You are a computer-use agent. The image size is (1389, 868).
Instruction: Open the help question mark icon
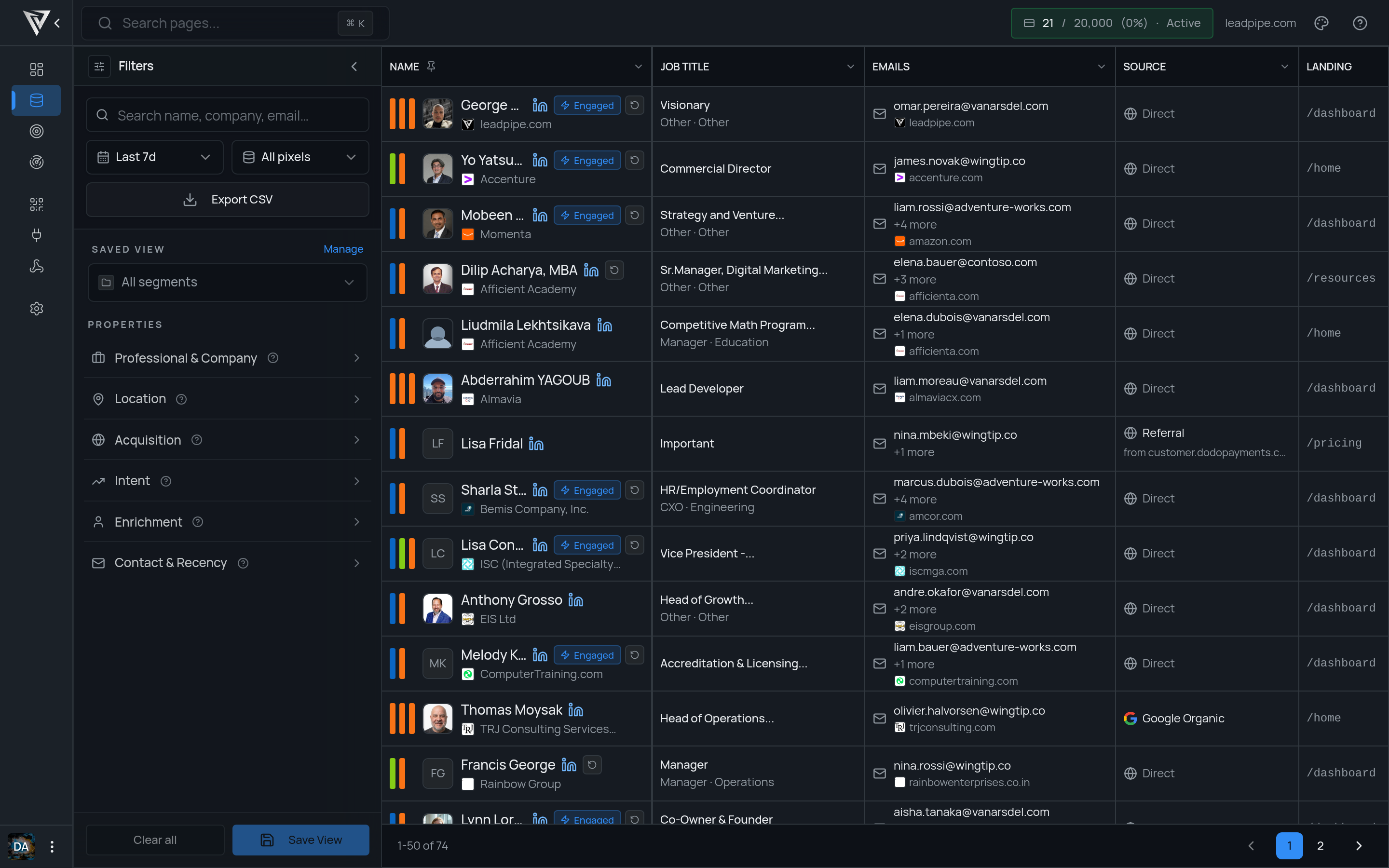[x=1360, y=23]
